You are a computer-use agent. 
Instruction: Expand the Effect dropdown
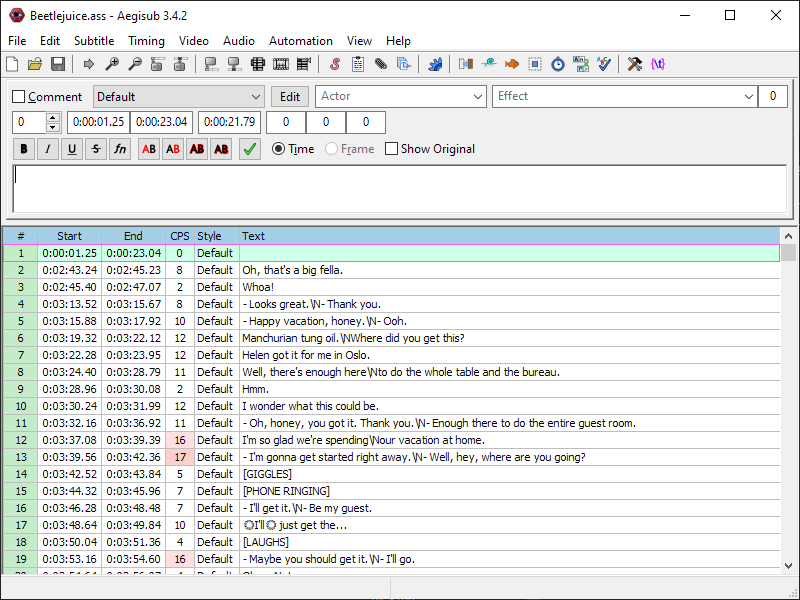pyautogui.click(x=748, y=97)
